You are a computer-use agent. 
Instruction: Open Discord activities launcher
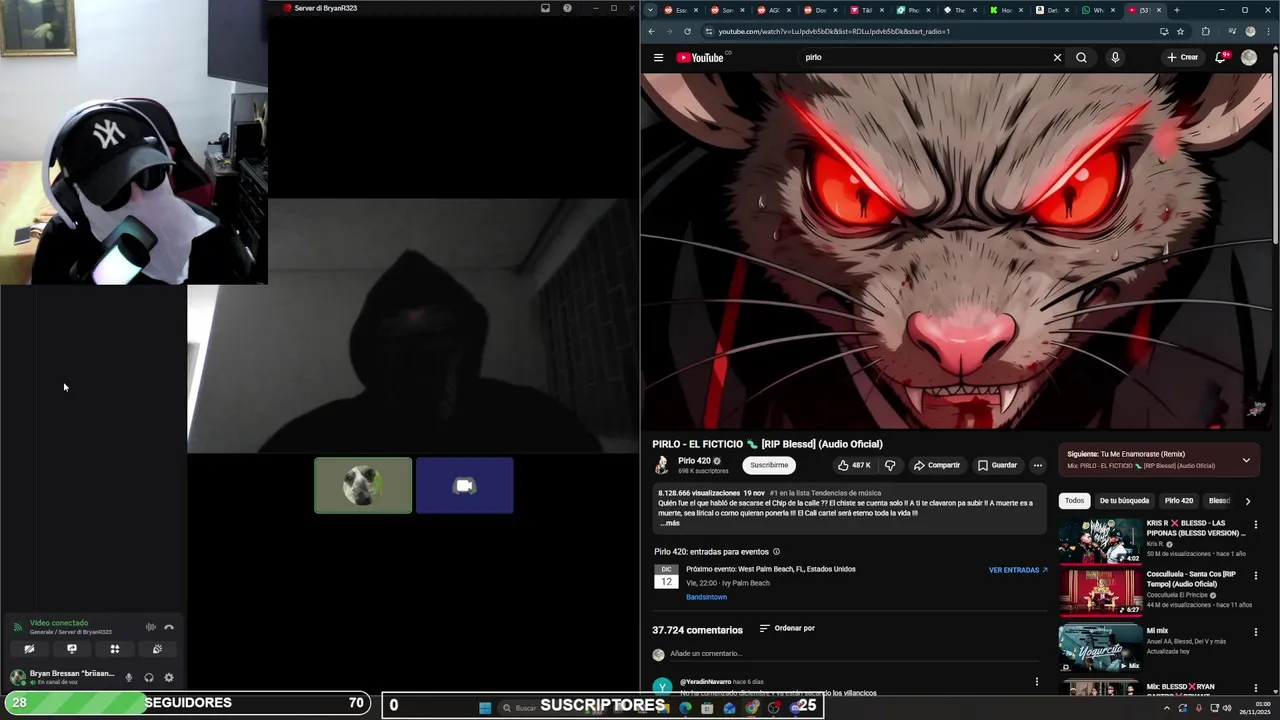click(115, 649)
